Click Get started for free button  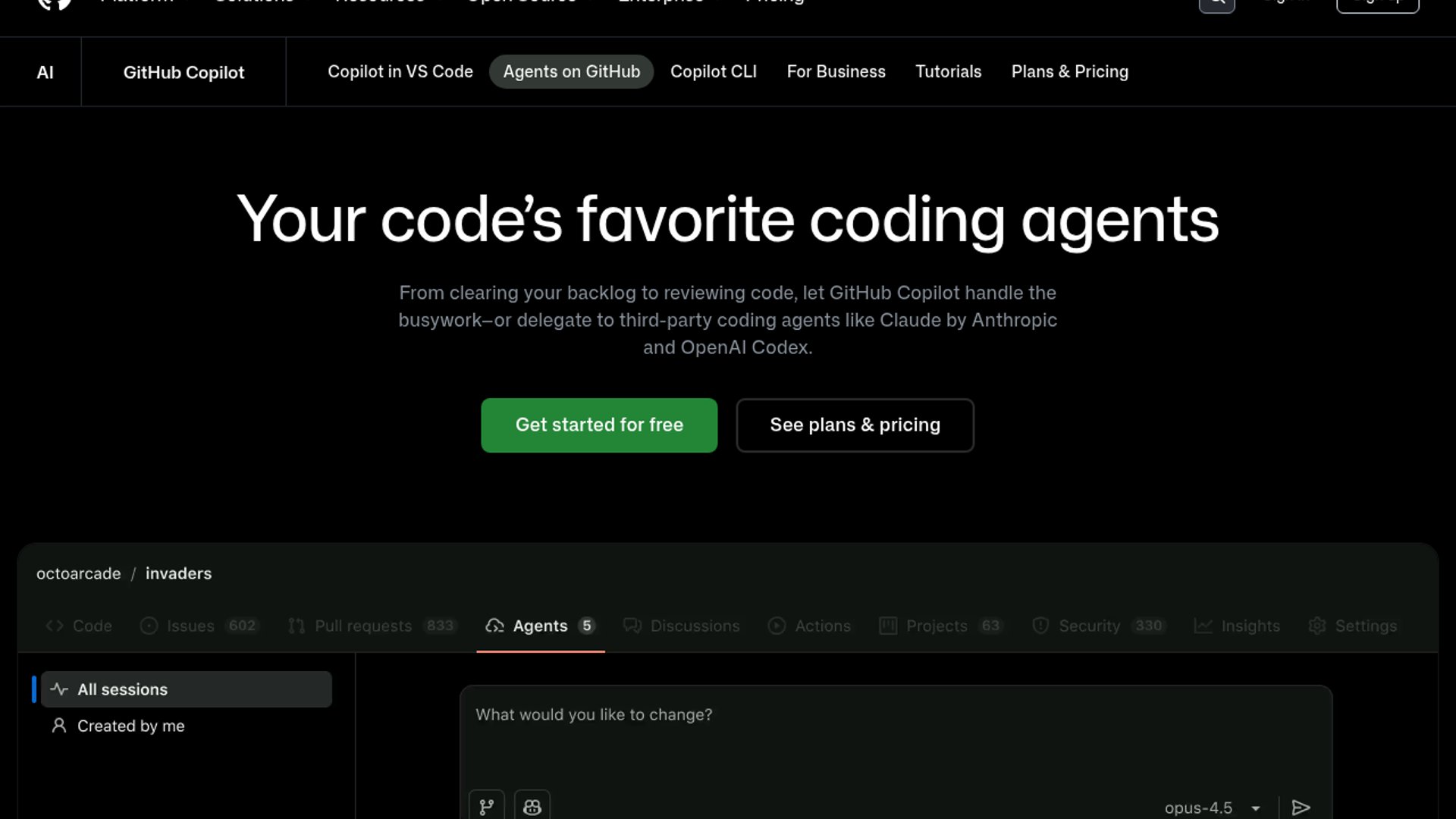point(599,425)
